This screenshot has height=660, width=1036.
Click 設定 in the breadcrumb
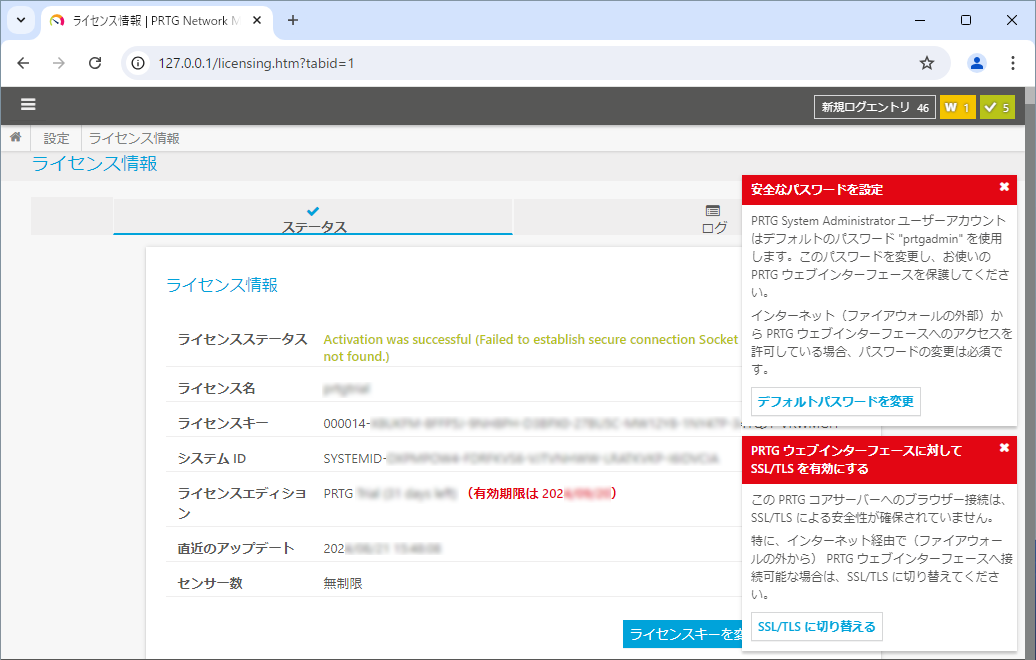point(56,138)
